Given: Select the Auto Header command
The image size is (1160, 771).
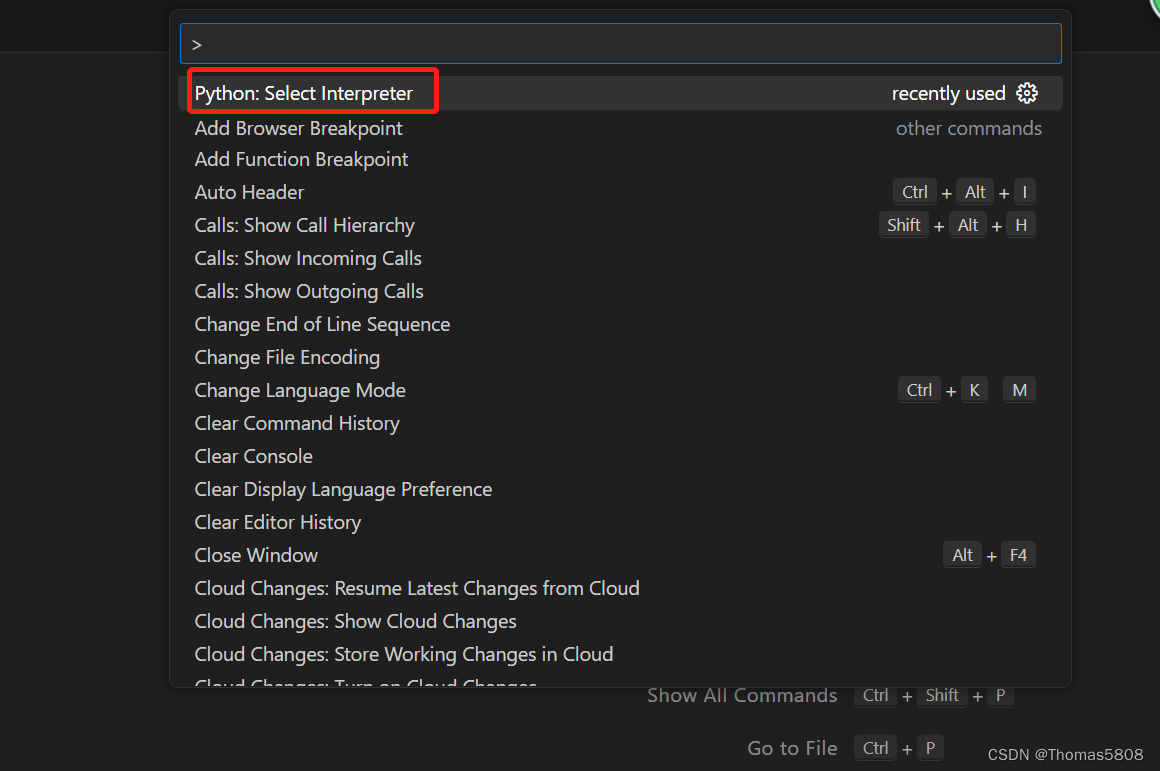Looking at the screenshot, I should (249, 192).
